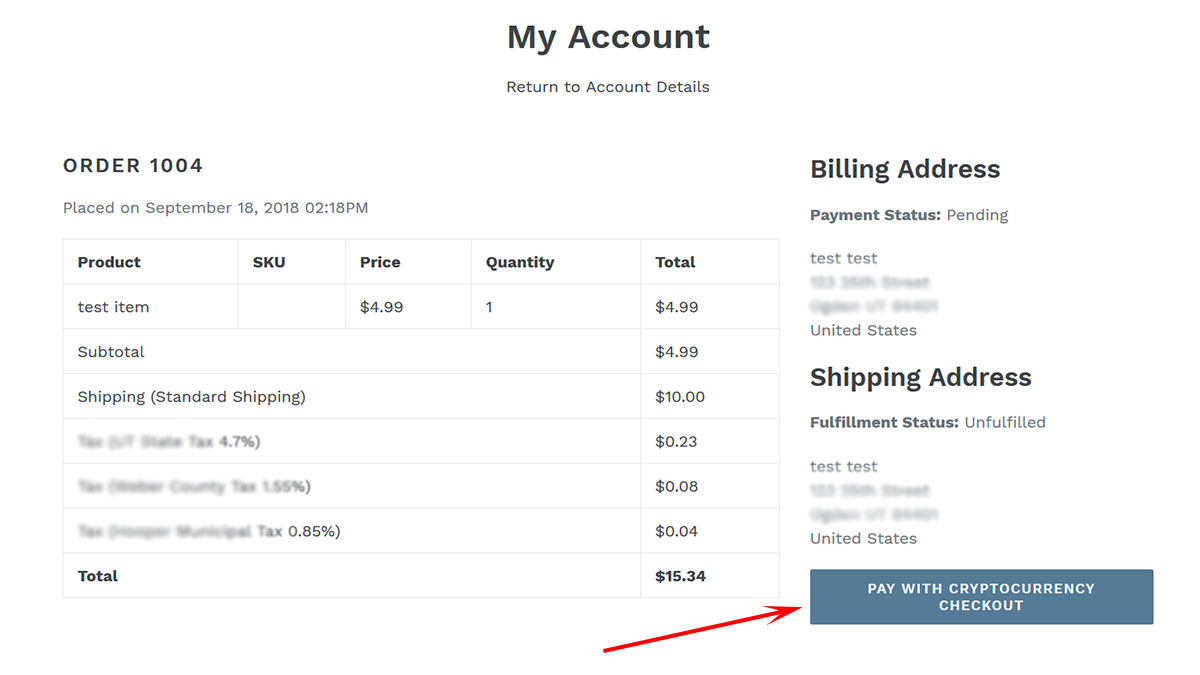Click the Quantity column header
Viewport: 1200px width, 675px height.
click(520, 262)
